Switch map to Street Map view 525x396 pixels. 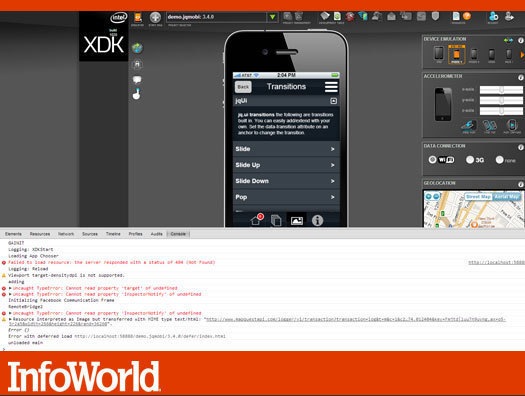click(478, 197)
